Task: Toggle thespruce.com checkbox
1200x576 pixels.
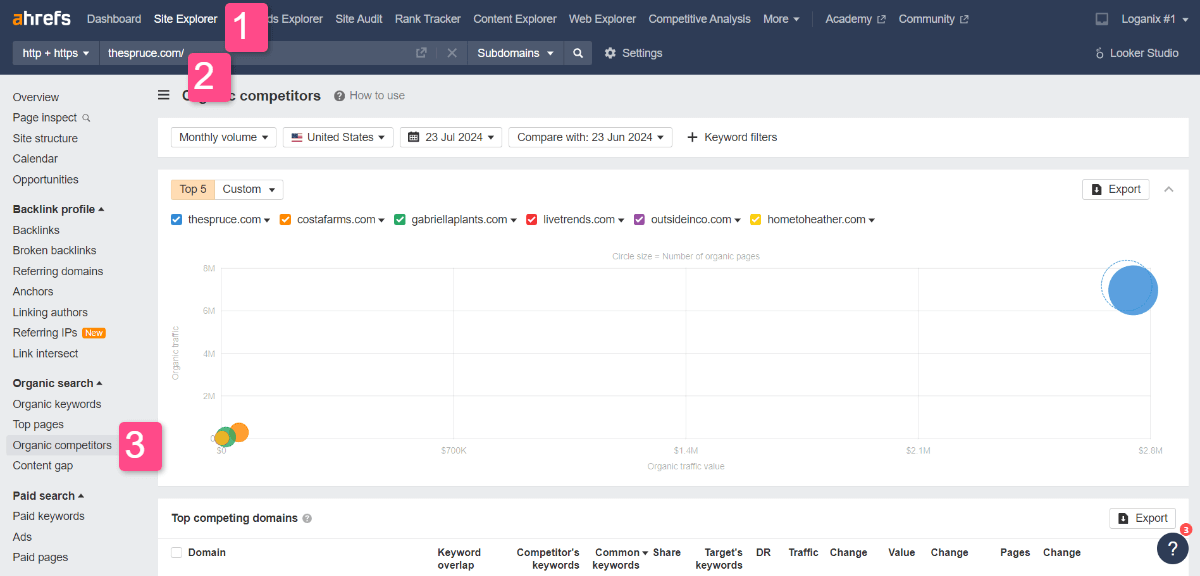Action: click(176, 219)
